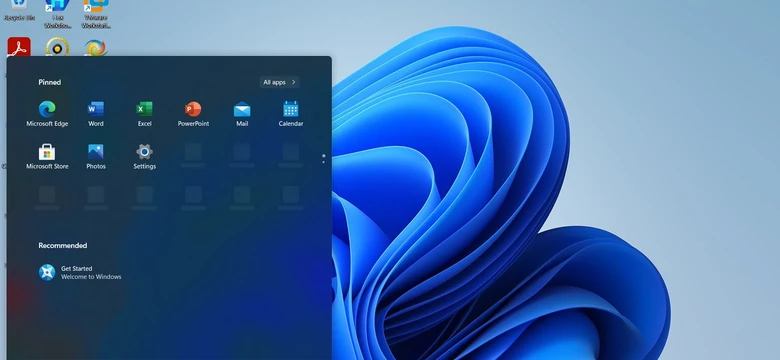Open Microsoft Store
The height and width of the screenshot is (360, 780).
coord(47,157)
